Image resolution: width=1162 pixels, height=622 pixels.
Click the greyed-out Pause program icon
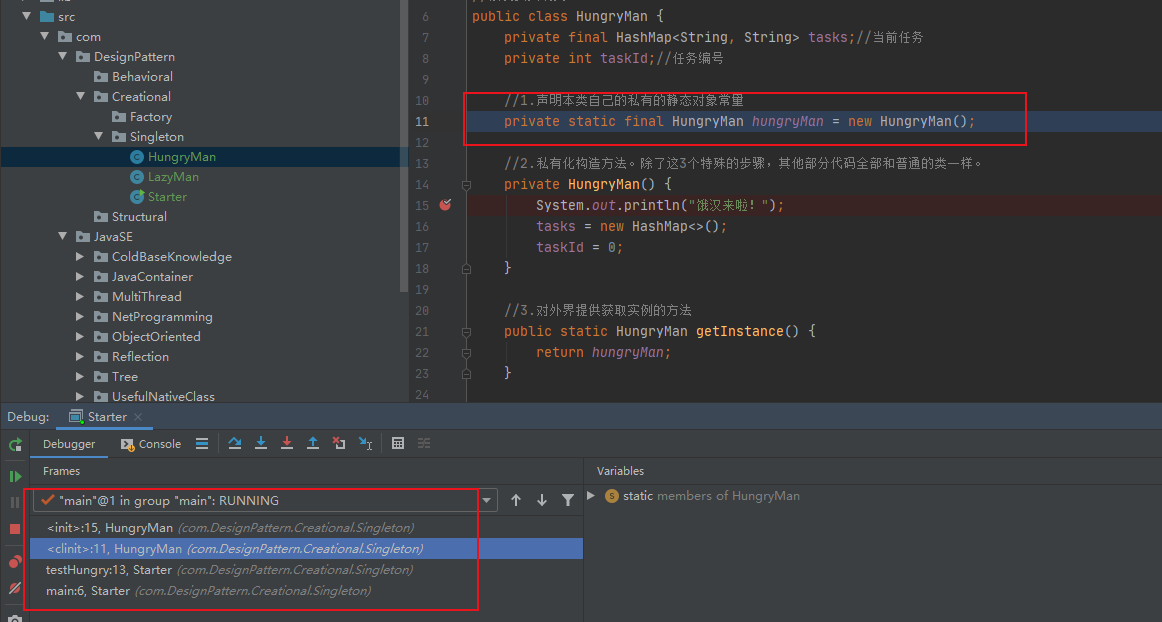pos(15,503)
